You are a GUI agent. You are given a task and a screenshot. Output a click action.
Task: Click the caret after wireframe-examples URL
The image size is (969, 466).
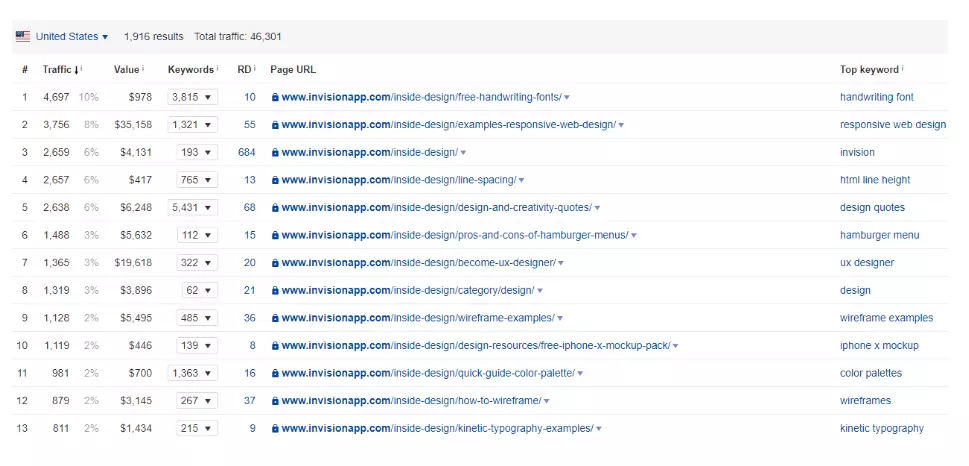560,318
